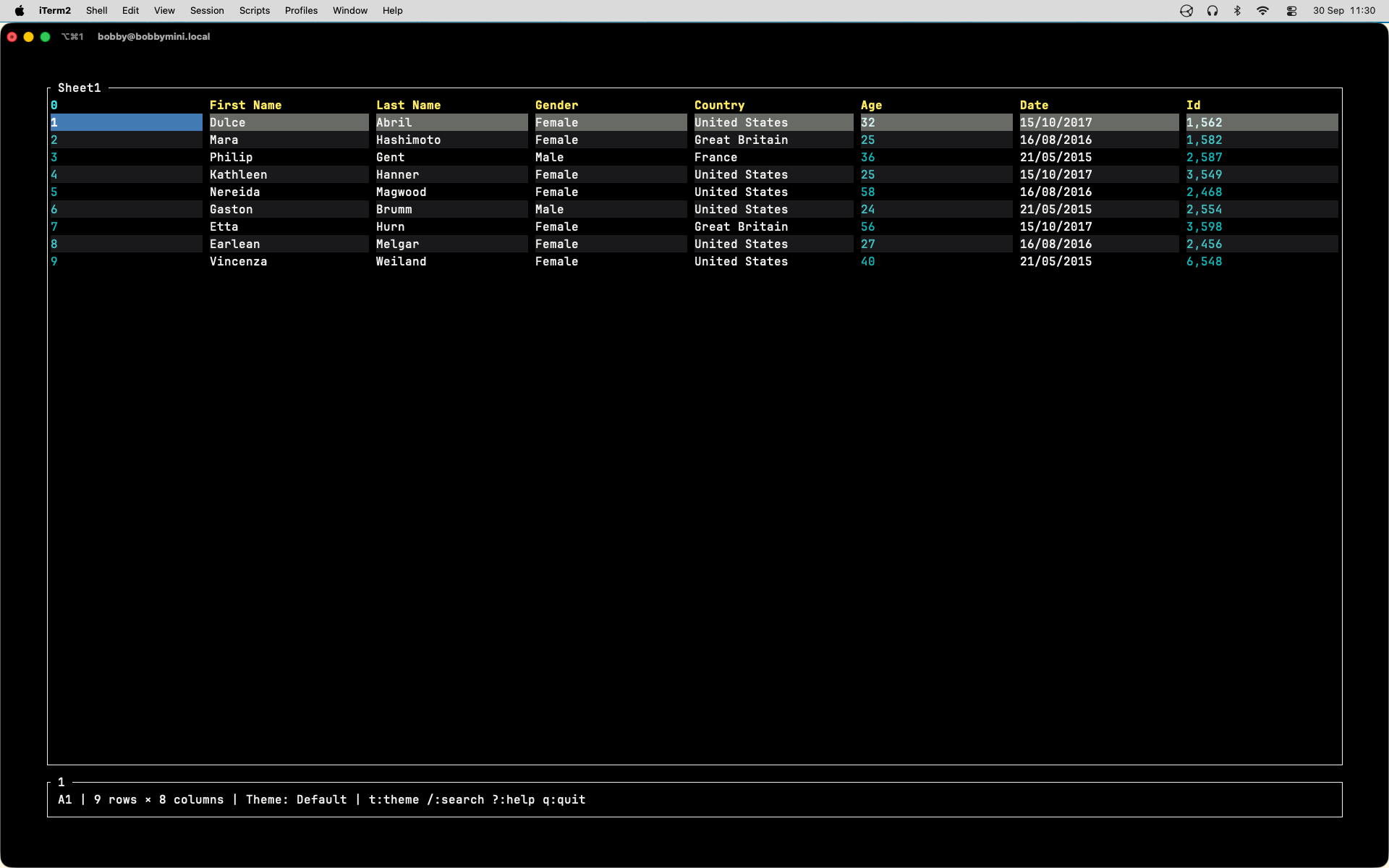The image size is (1389, 868).
Task: Open Control Center icon
Action: pyautogui.click(x=1291, y=11)
